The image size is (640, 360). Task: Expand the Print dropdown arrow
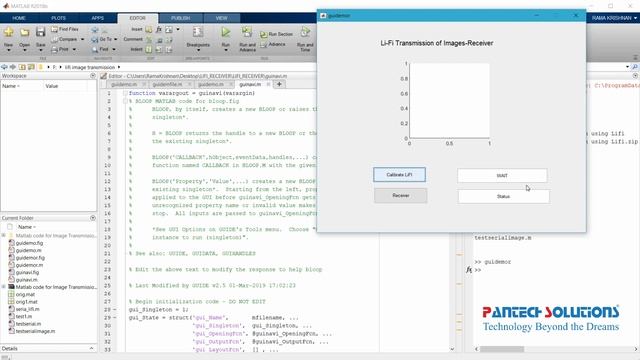[74, 49]
